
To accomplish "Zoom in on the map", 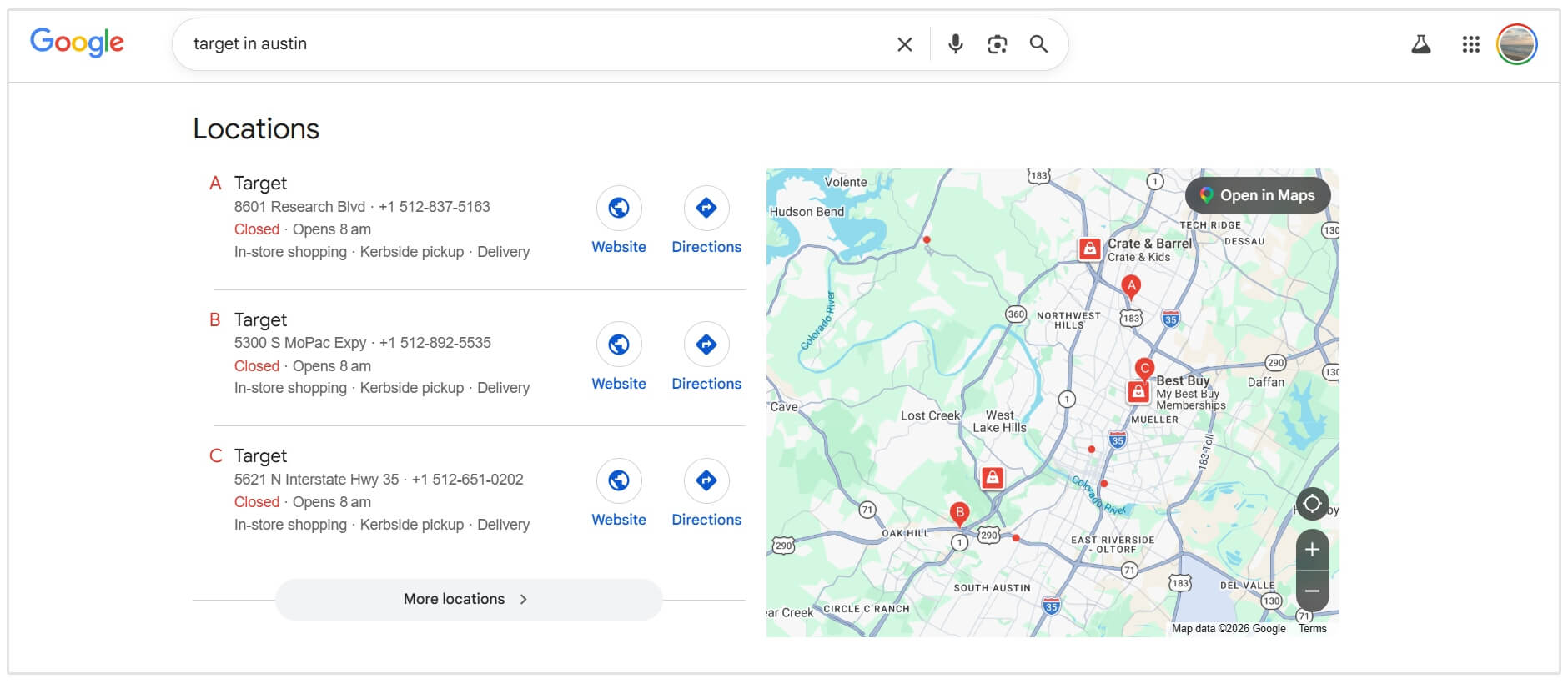I will 1312,550.
